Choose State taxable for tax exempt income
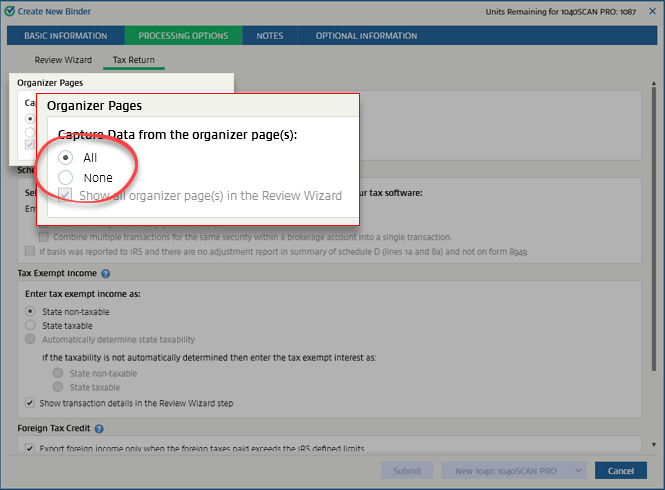665x490 pixels. point(30,325)
